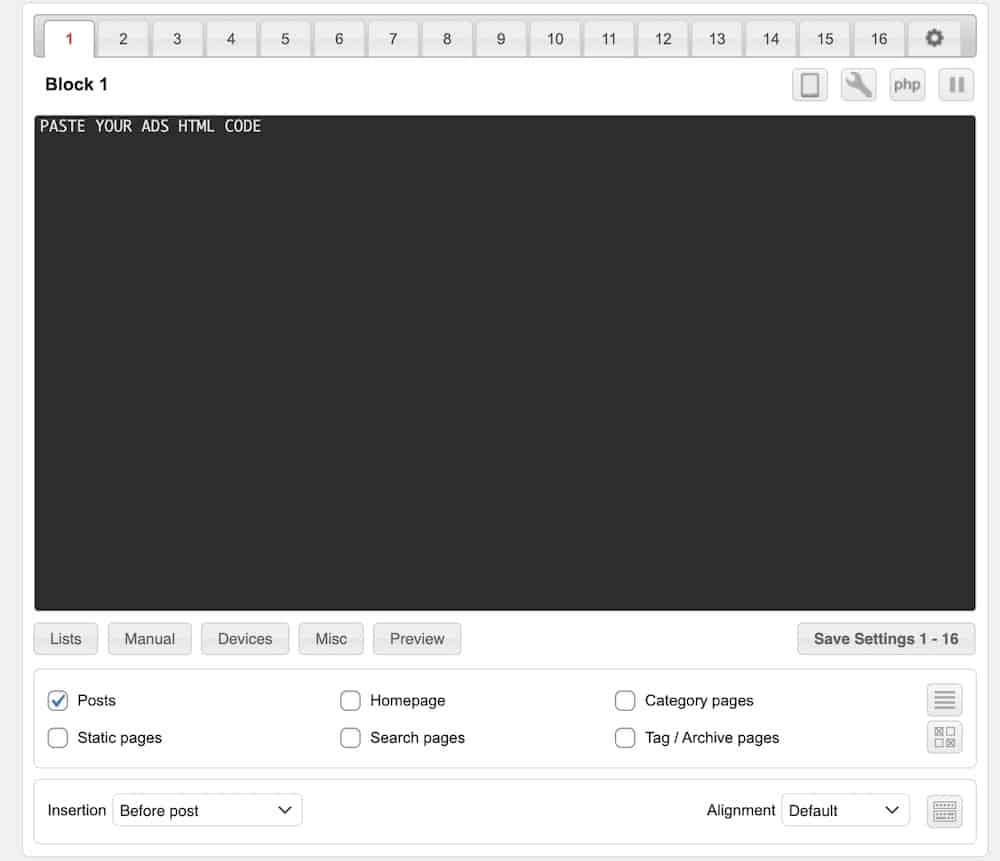Open the lines icon beside Category pages
The image size is (1000, 861).
(x=945, y=700)
